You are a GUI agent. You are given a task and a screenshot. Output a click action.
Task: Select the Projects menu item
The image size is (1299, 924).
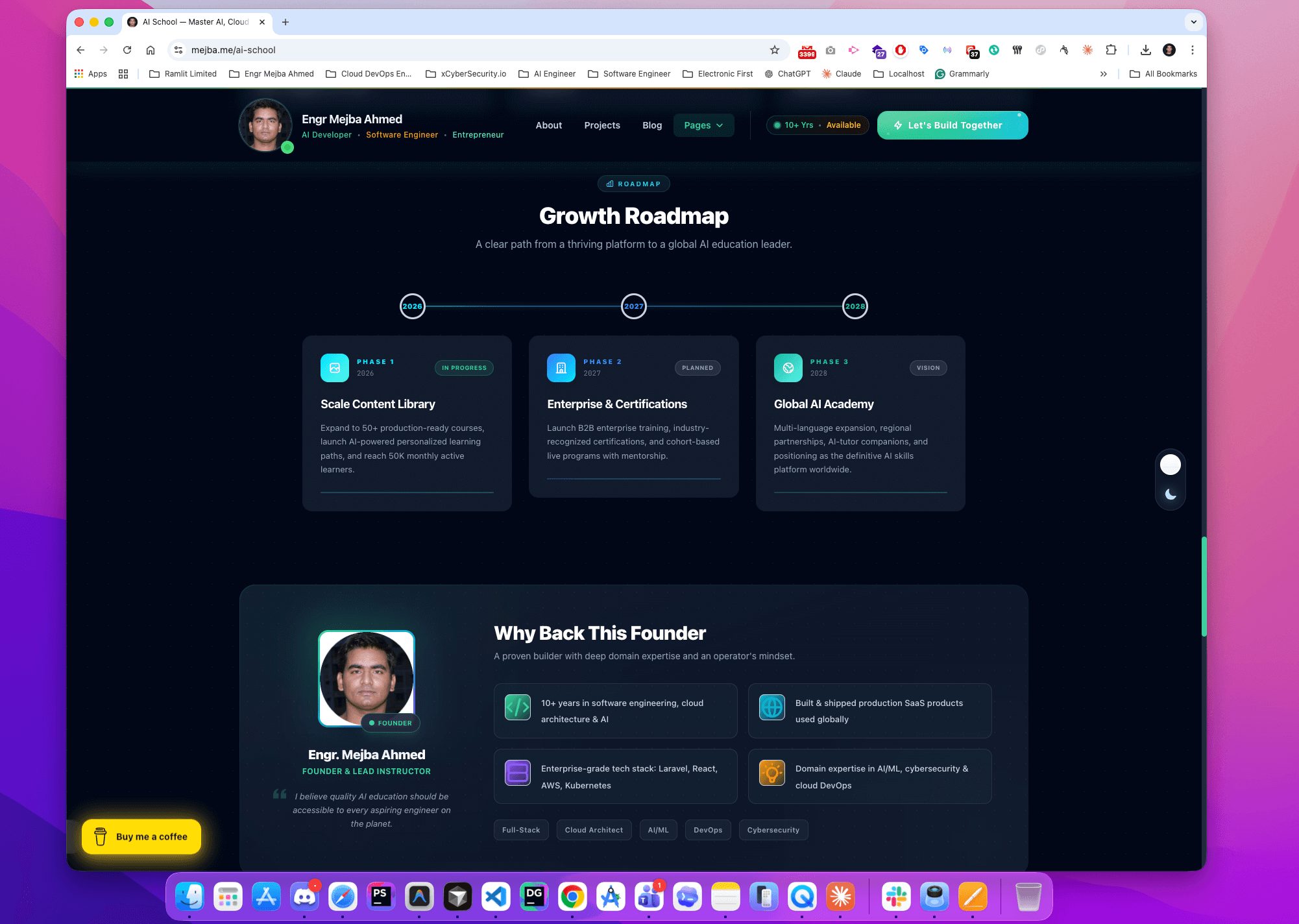601,125
